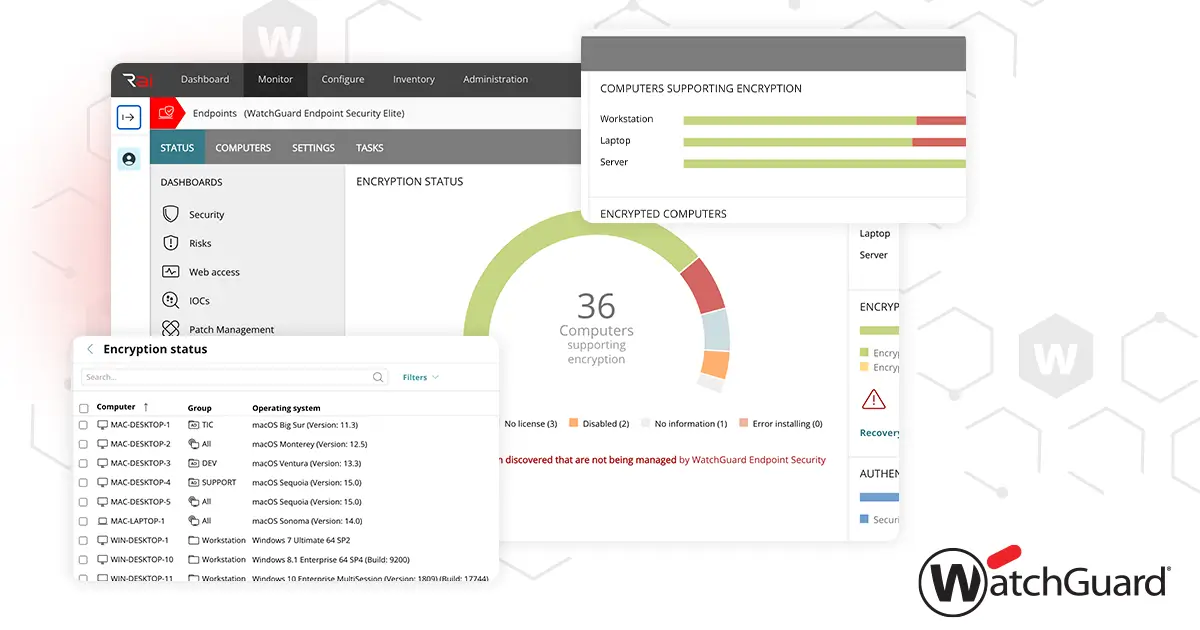Click the back arrow beside Encryption status
Image resolution: width=1200 pixels, height=630 pixels.
click(90, 349)
